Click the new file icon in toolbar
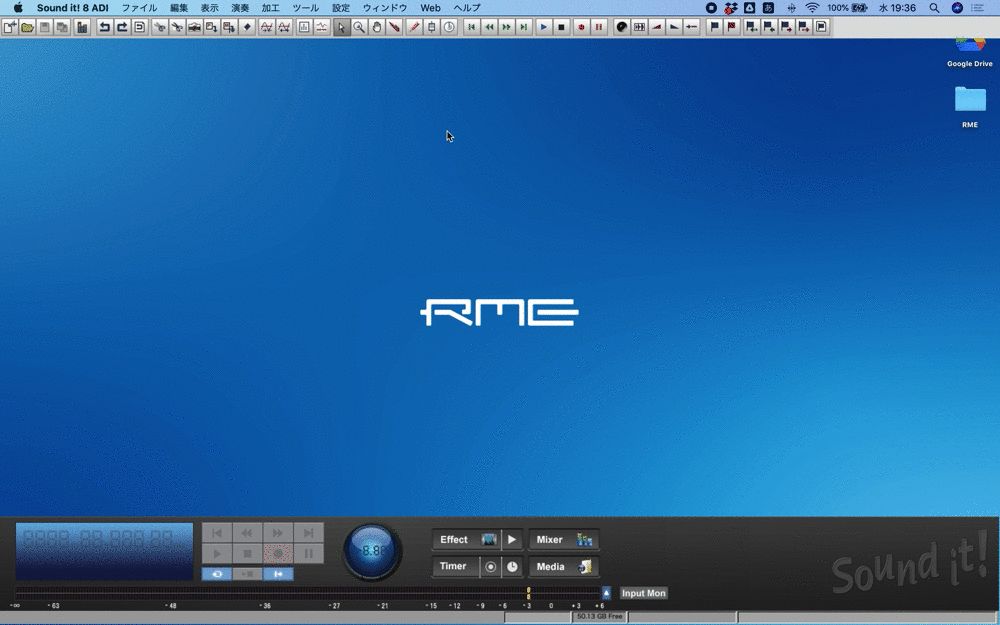The height and width of the screenshot is (625, 1000). coord(10,27)
